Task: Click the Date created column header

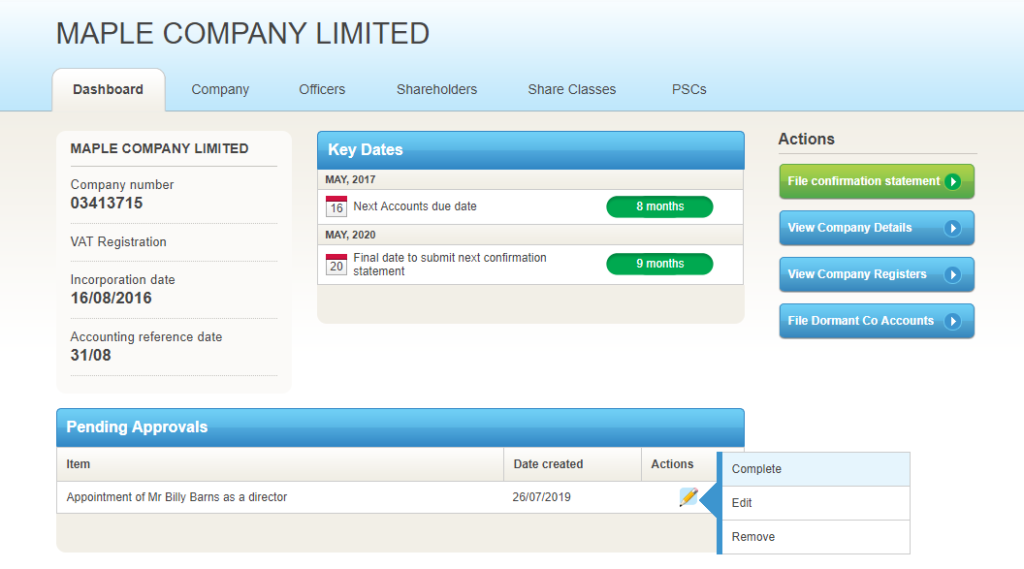Action: tap(548, 464)
